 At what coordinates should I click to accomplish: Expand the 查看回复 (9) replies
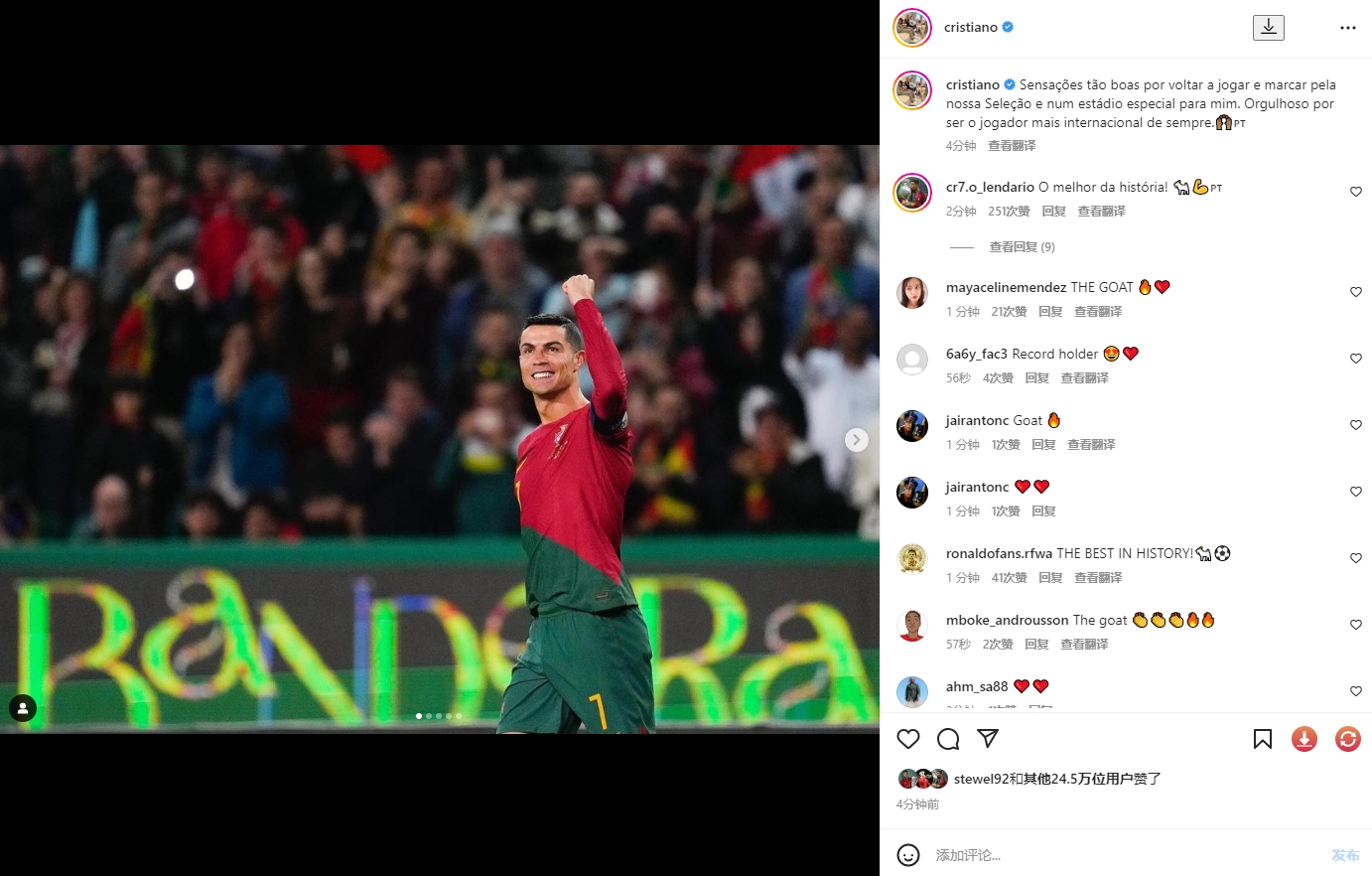point(1022,247)
